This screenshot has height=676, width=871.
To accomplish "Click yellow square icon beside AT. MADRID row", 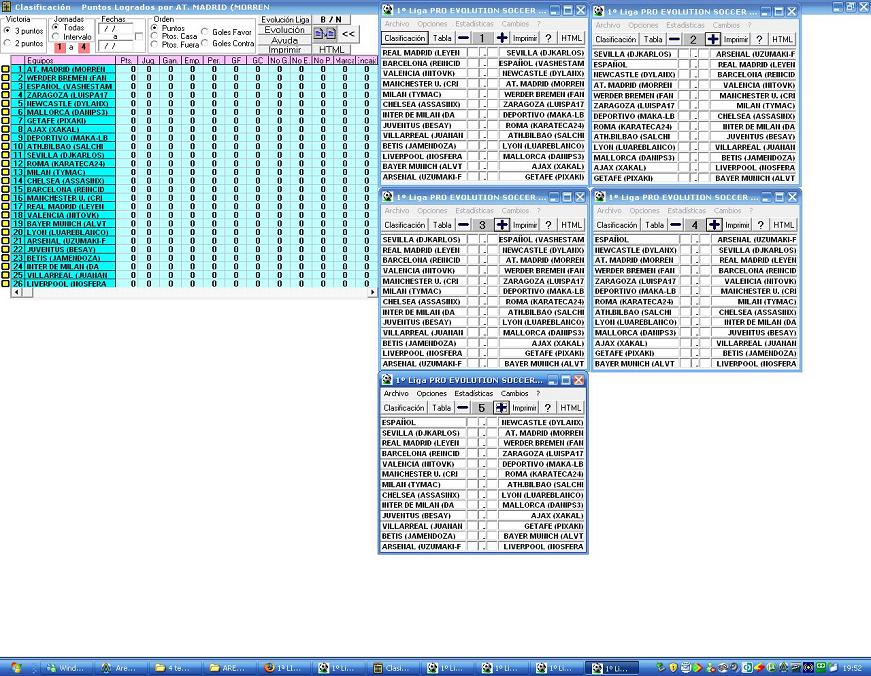I will coord(6,69).
